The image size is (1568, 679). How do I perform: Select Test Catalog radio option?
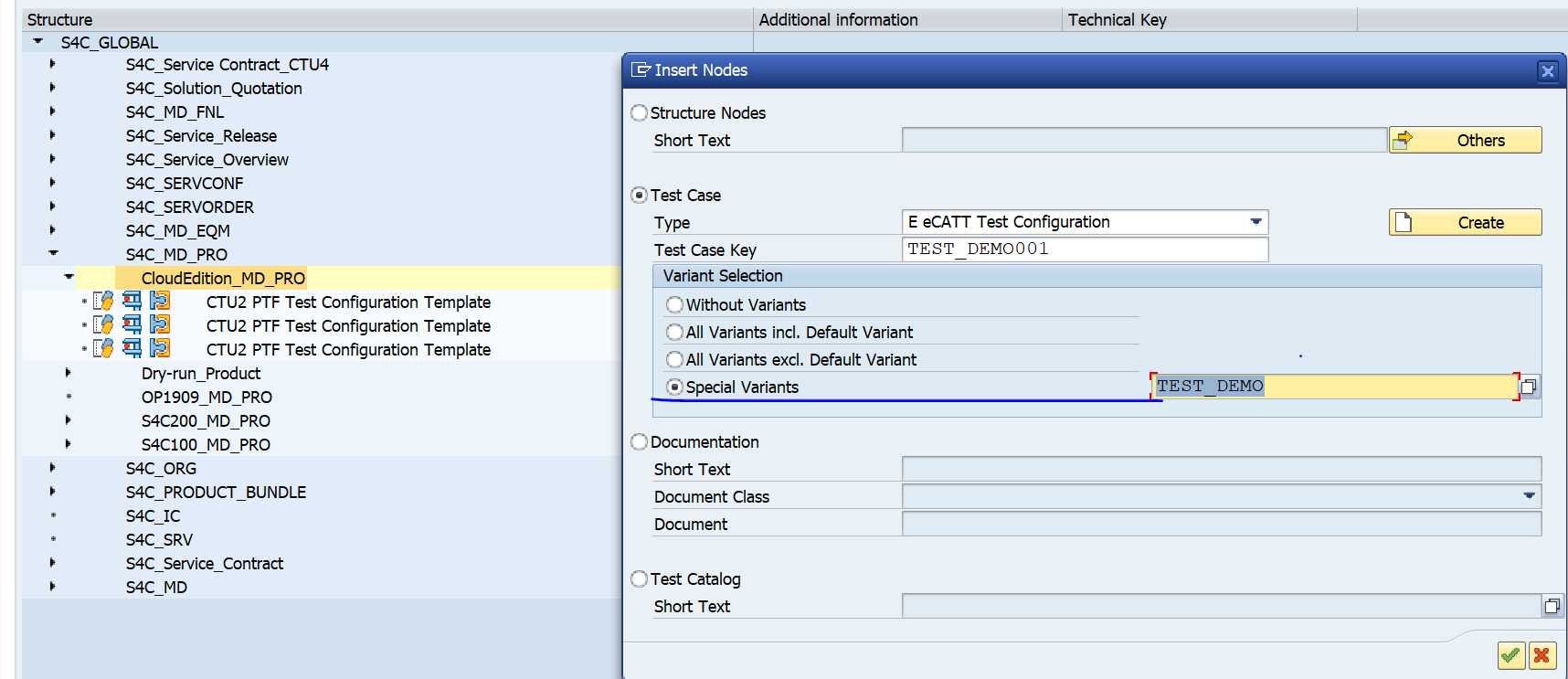[640, 579]
